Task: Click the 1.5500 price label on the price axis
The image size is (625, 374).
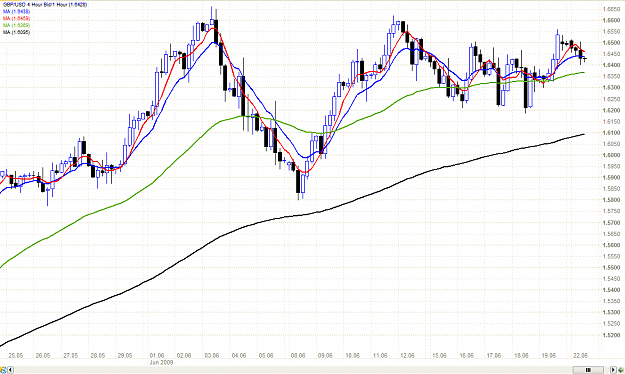Action: point(611,268)
